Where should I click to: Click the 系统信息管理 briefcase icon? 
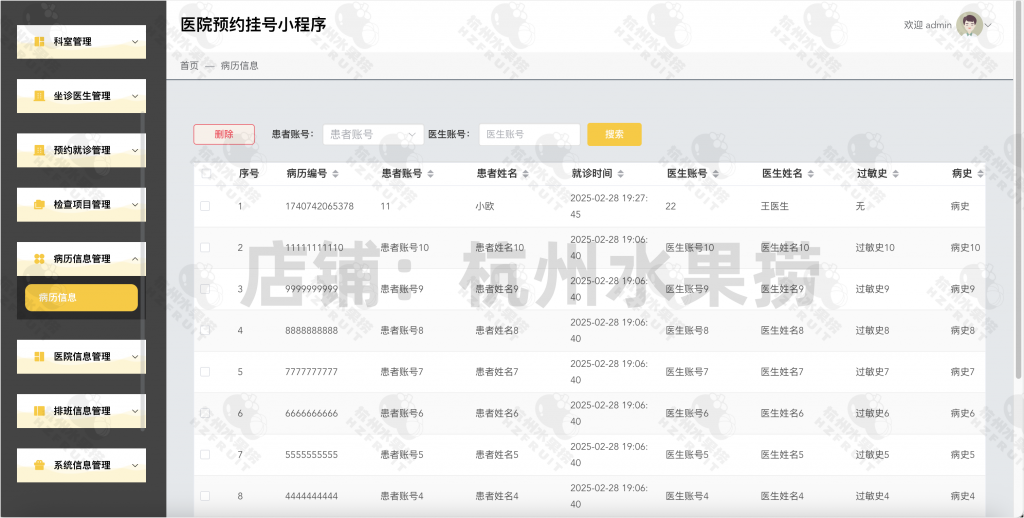click(39, 465)
